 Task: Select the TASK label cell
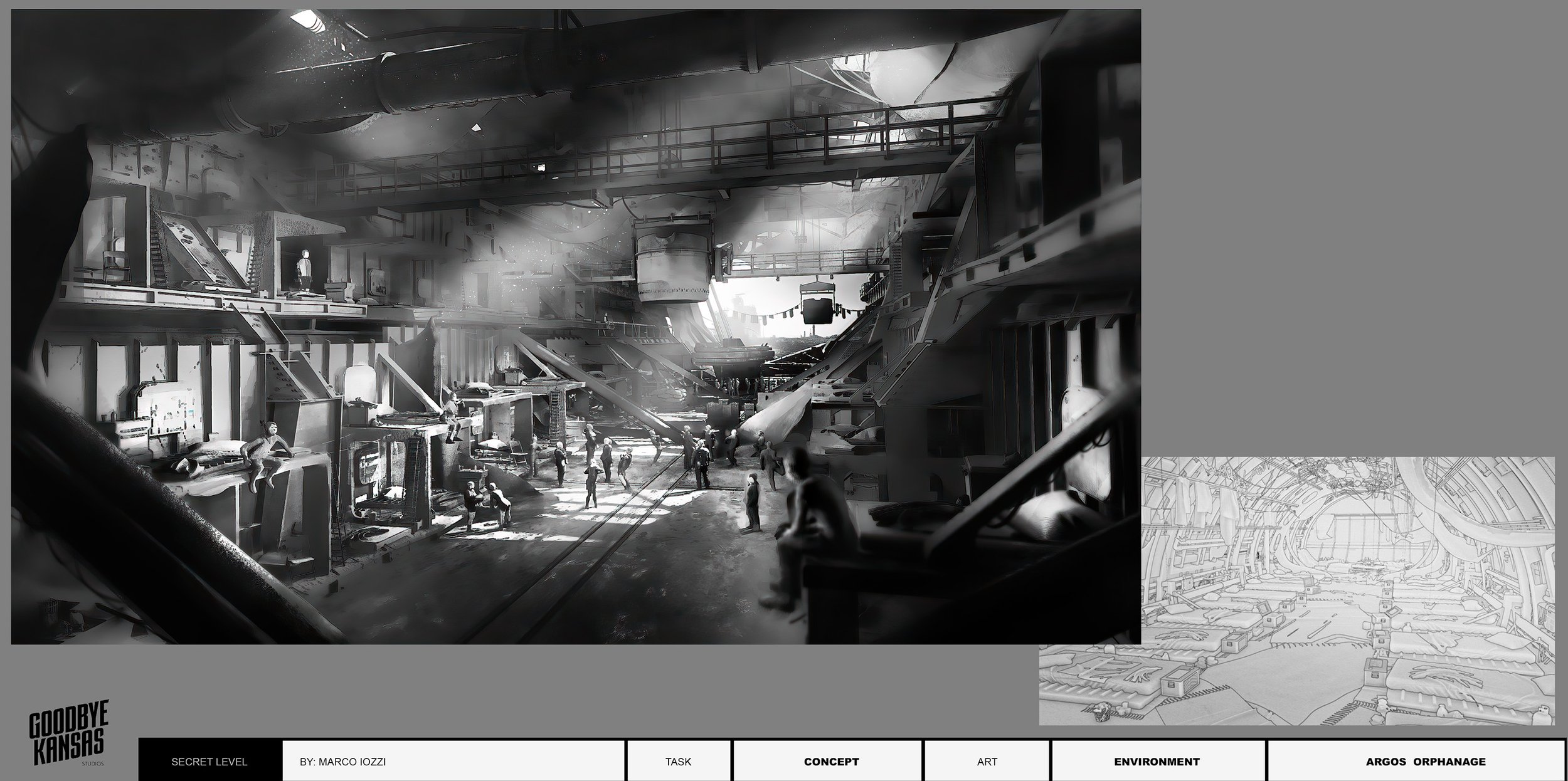678,762
